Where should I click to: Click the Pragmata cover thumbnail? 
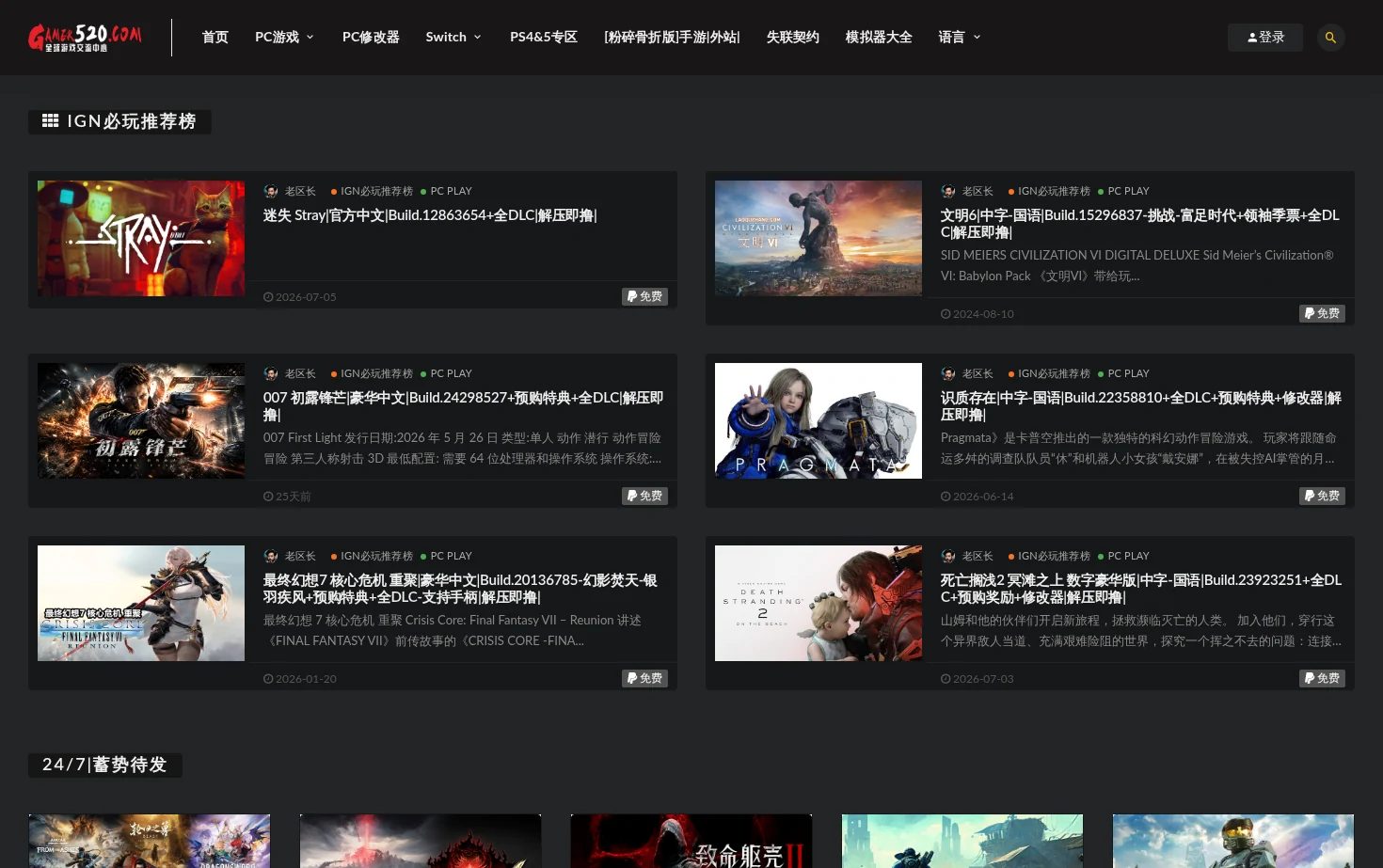click(x=819, y=421)
